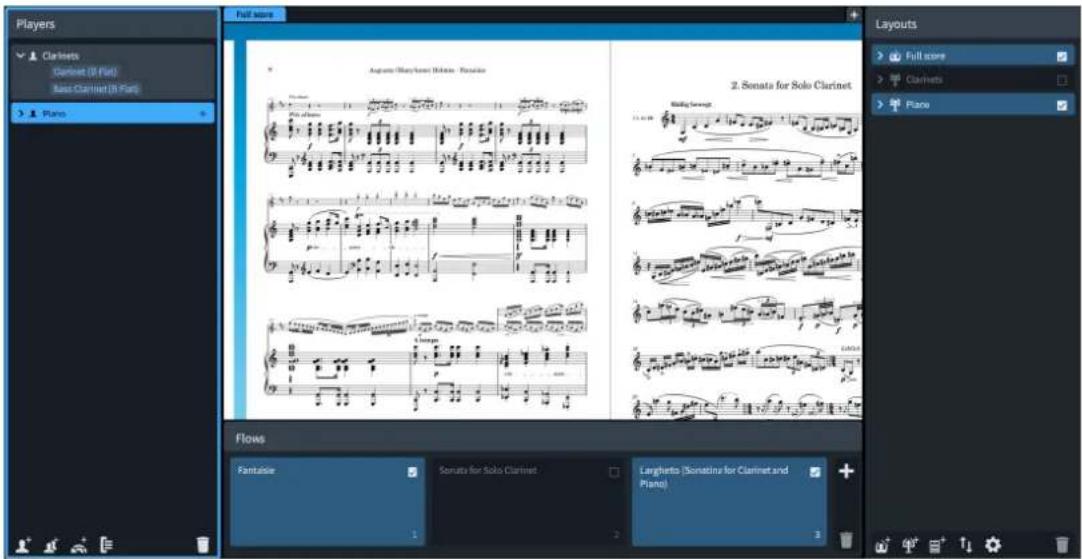Check the Sonata for Solo Clarinet flow checkbox

coord(614,472)
